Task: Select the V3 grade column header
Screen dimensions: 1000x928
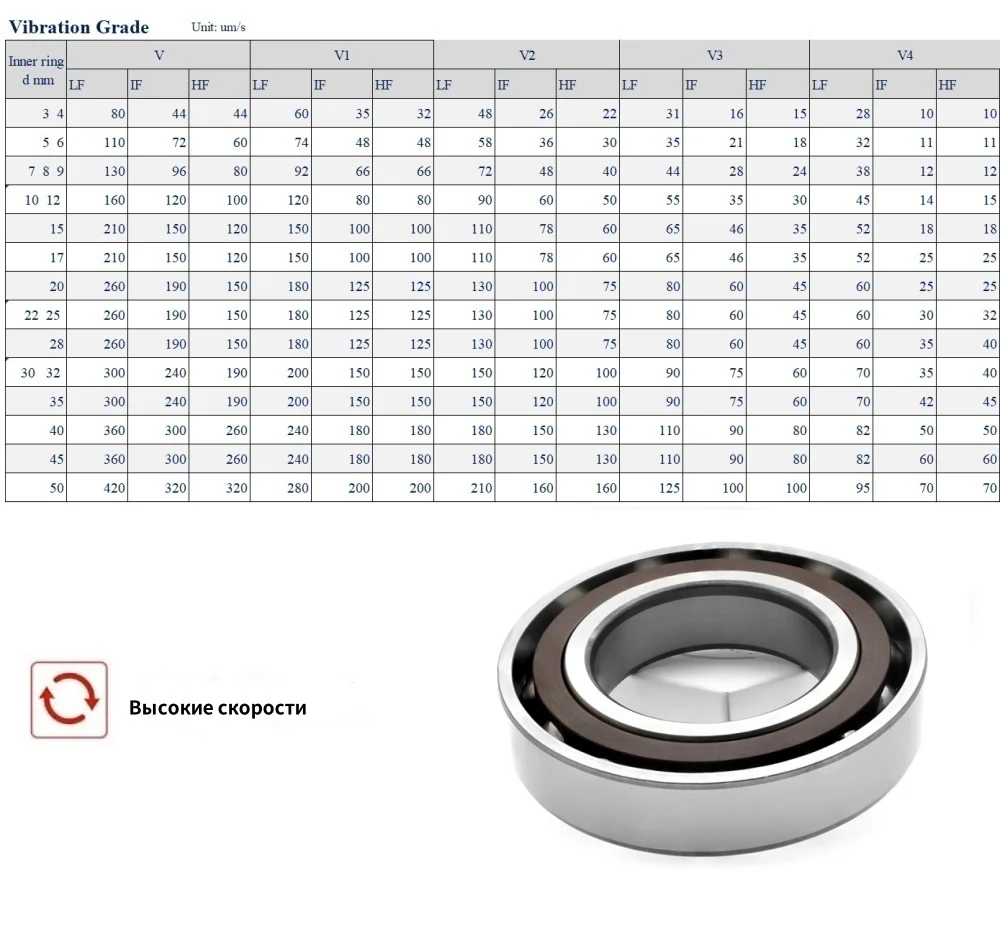Action: pyautogui.click(x=714, y=55)
